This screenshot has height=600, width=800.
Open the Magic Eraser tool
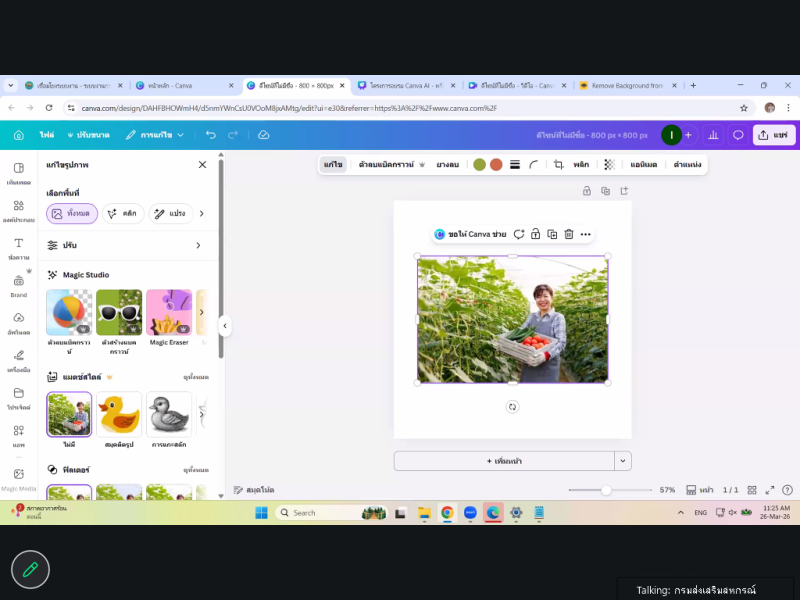(169, 314)
